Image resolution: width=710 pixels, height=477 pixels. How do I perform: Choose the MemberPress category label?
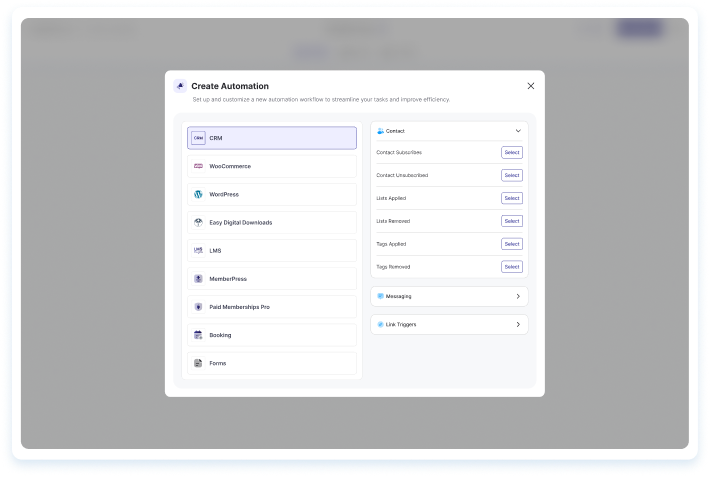(228, 279)
